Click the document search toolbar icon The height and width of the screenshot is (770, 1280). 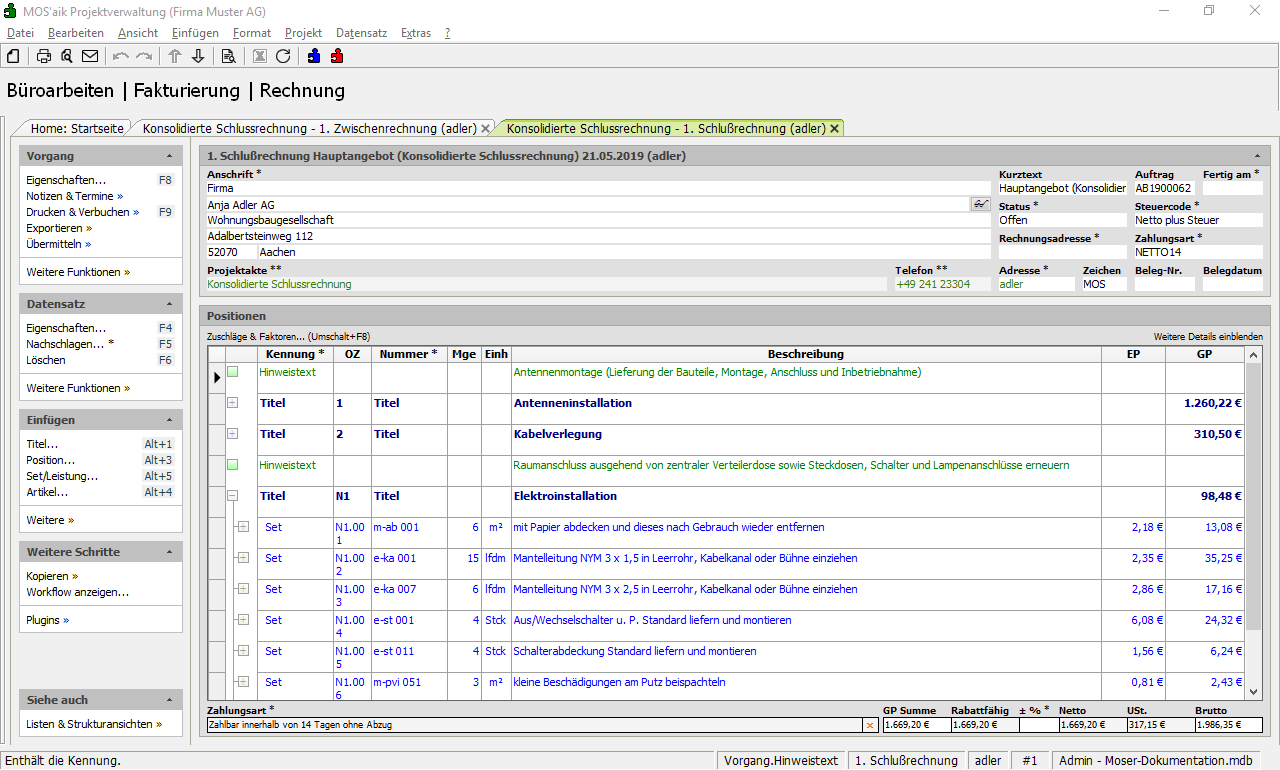[229, 56]
